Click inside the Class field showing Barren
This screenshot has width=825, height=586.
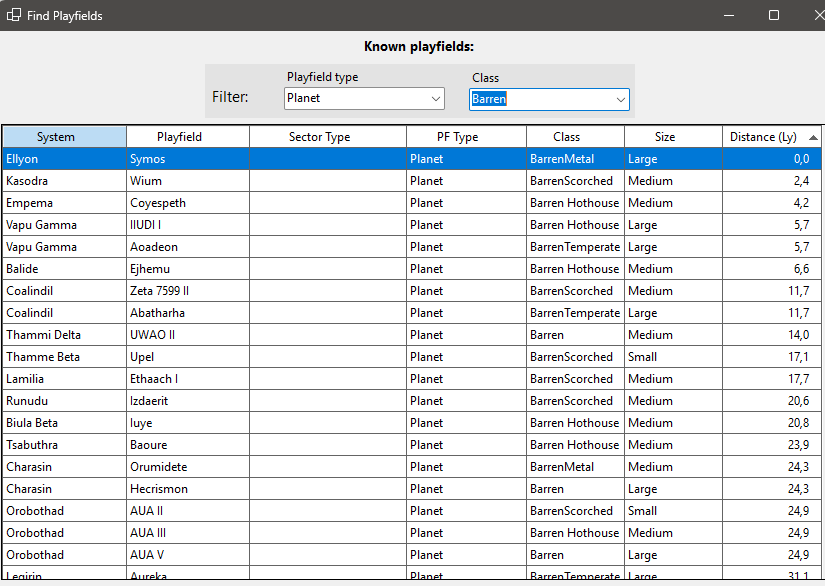click(x=540, y=99)
